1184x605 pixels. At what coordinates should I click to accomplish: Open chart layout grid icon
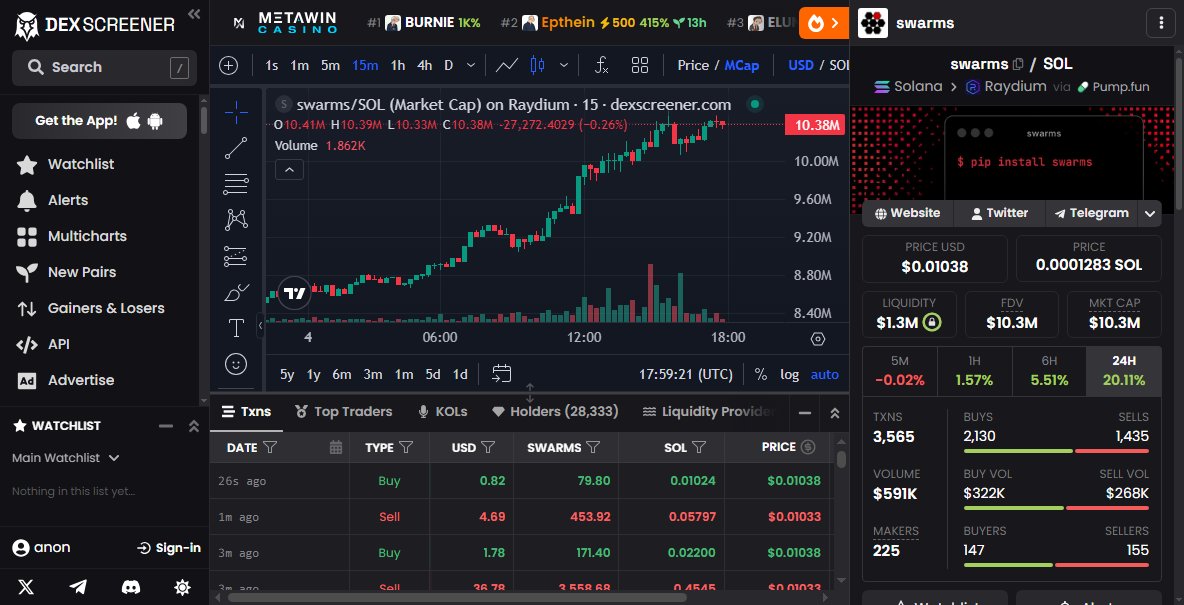point(640,66)
